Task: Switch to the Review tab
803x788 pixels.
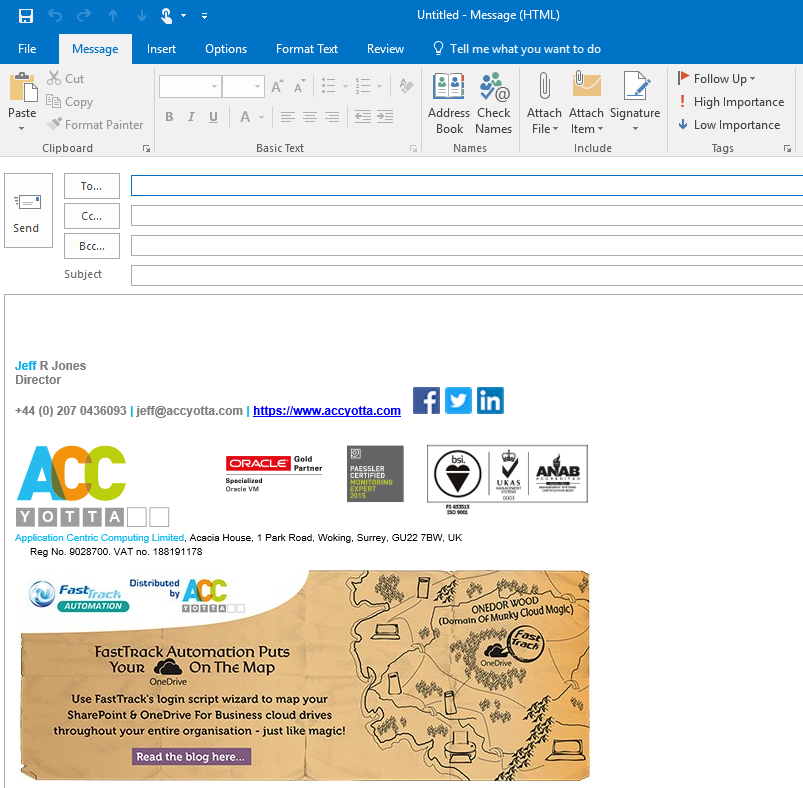Action: (385, 49)
